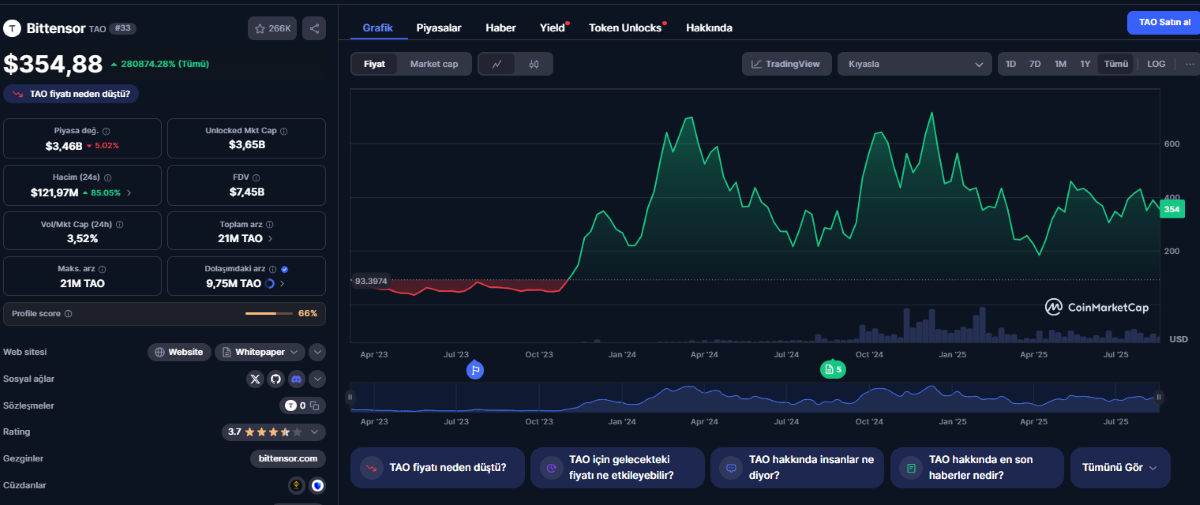Viewport: 1200px width, 505px height.
Task: Click the right handle of chart range slider
Action: (1157, 397)
